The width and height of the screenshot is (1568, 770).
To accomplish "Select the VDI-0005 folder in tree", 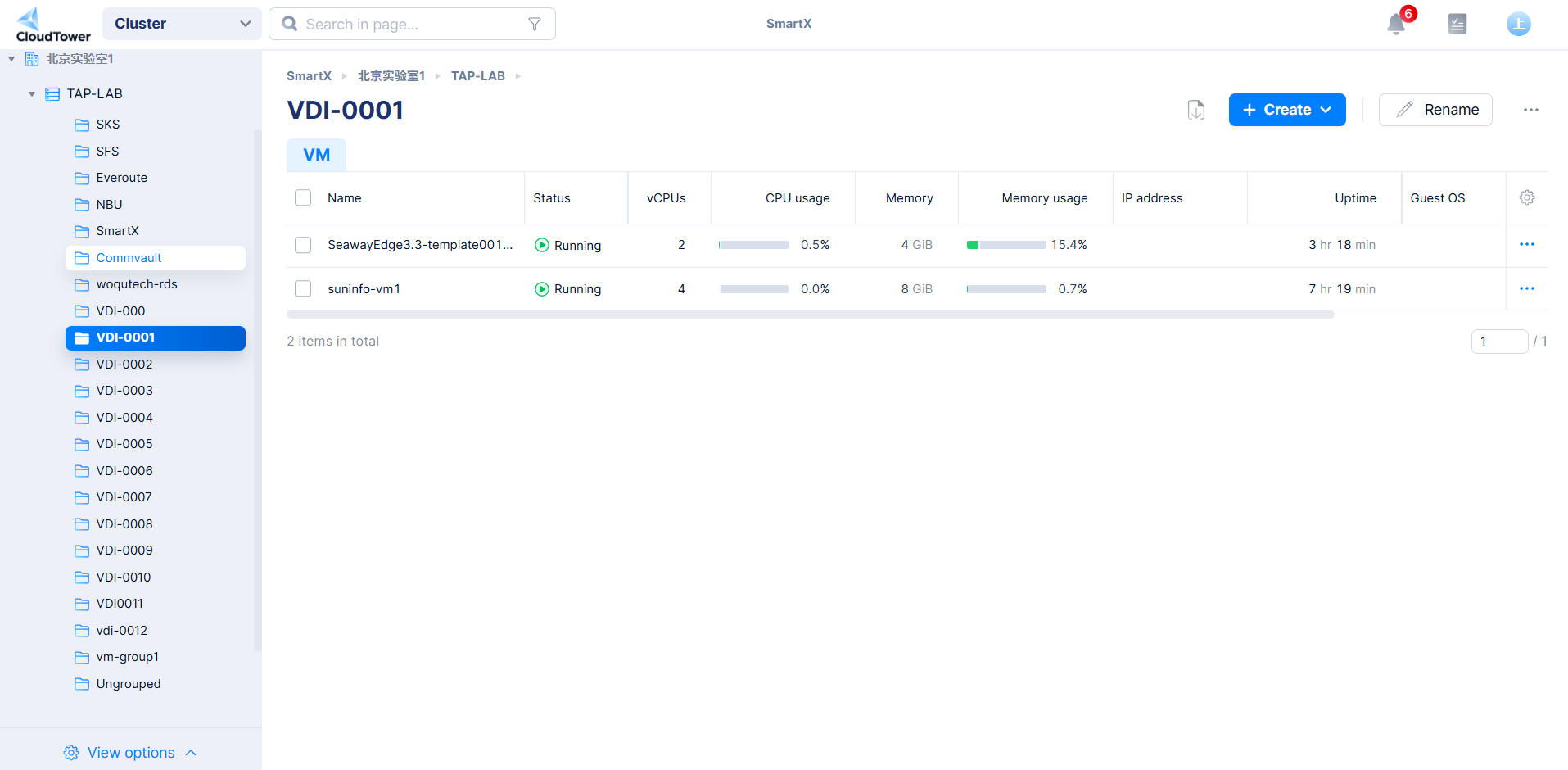I will coord(124,444).
